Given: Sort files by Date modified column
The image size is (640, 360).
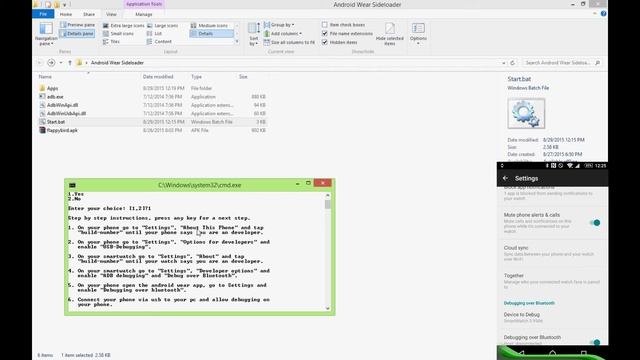Looking at the screenshot, I should click(x=158, y=77).
